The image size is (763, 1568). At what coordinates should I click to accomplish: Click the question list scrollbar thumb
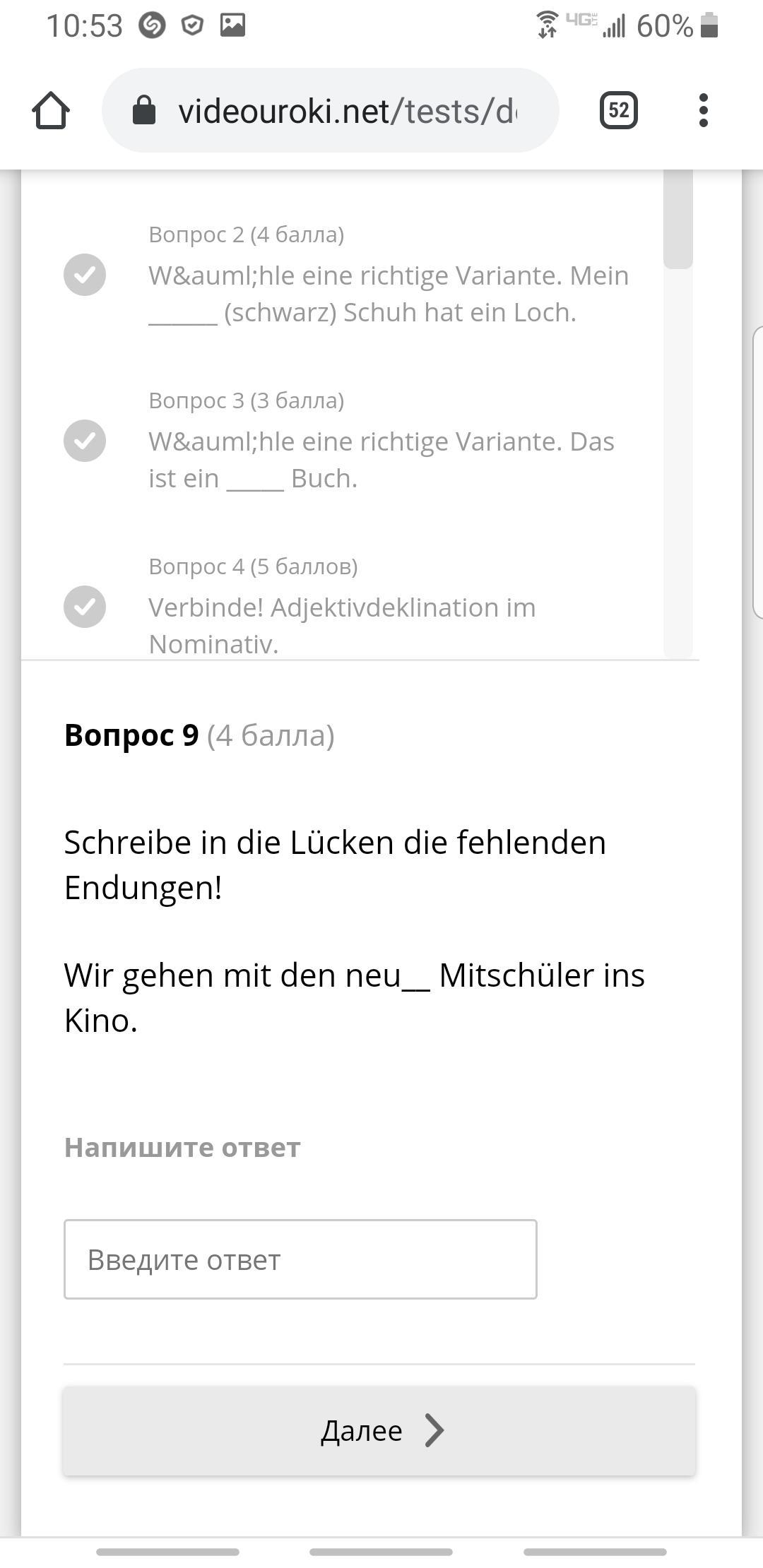click(x=678, y=220)
